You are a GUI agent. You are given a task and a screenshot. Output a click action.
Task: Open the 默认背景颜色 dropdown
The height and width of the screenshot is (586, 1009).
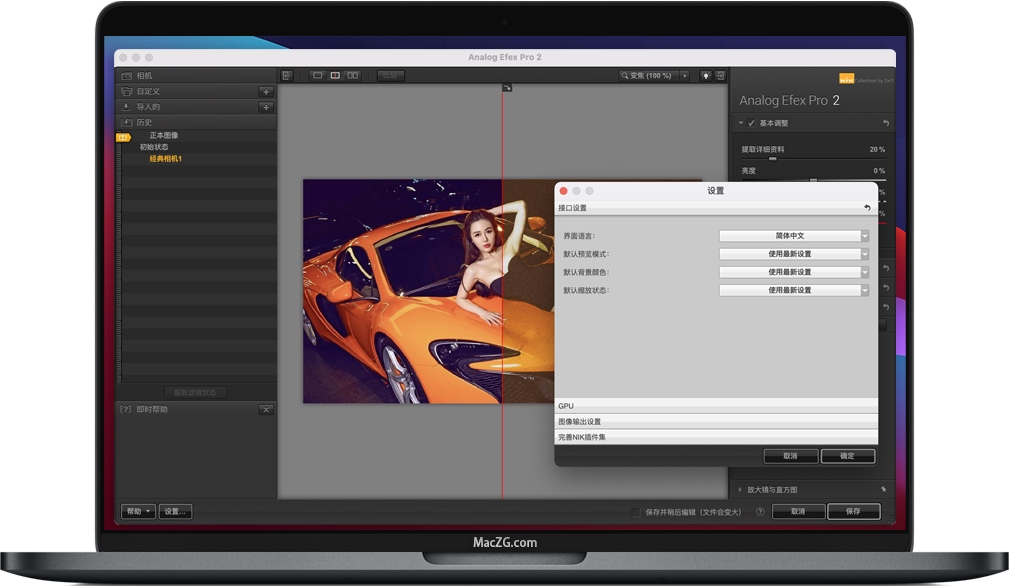pyautogui.click(x=794, y=272)
